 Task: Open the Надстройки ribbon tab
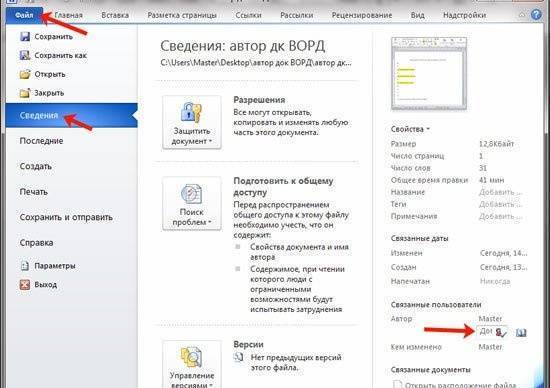[x=464, y=15]
